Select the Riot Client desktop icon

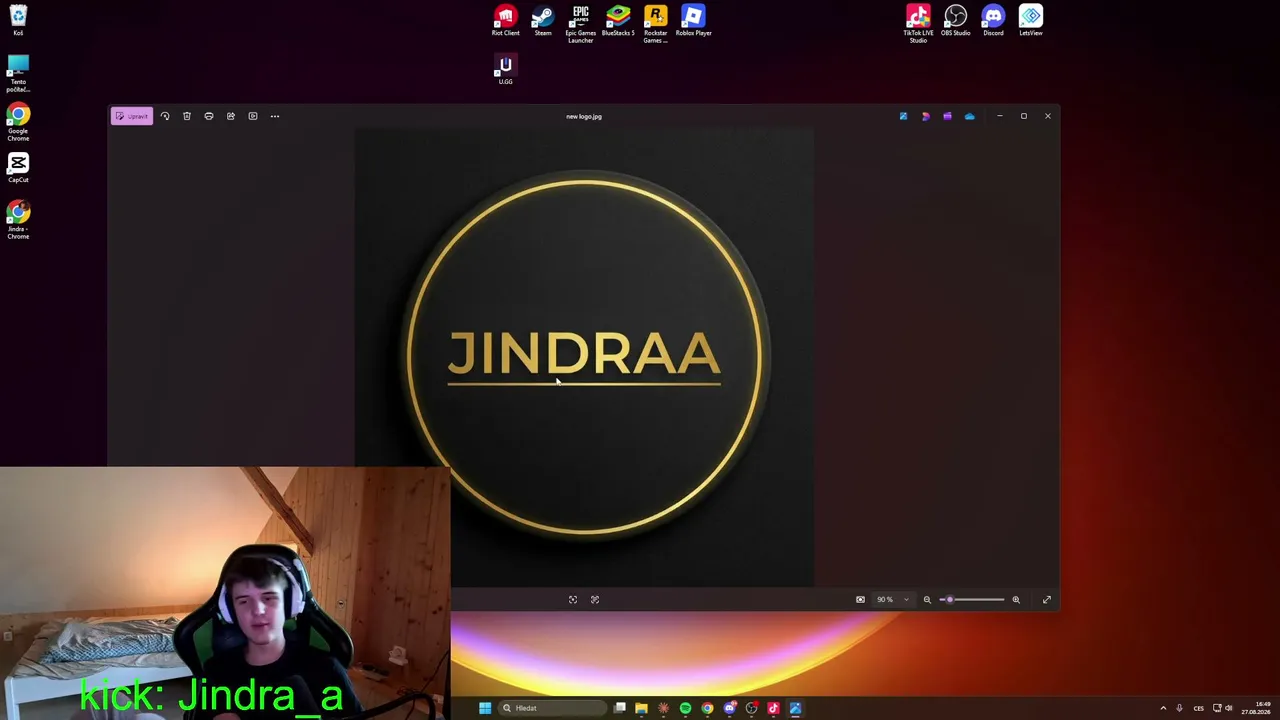coord(505,21)
